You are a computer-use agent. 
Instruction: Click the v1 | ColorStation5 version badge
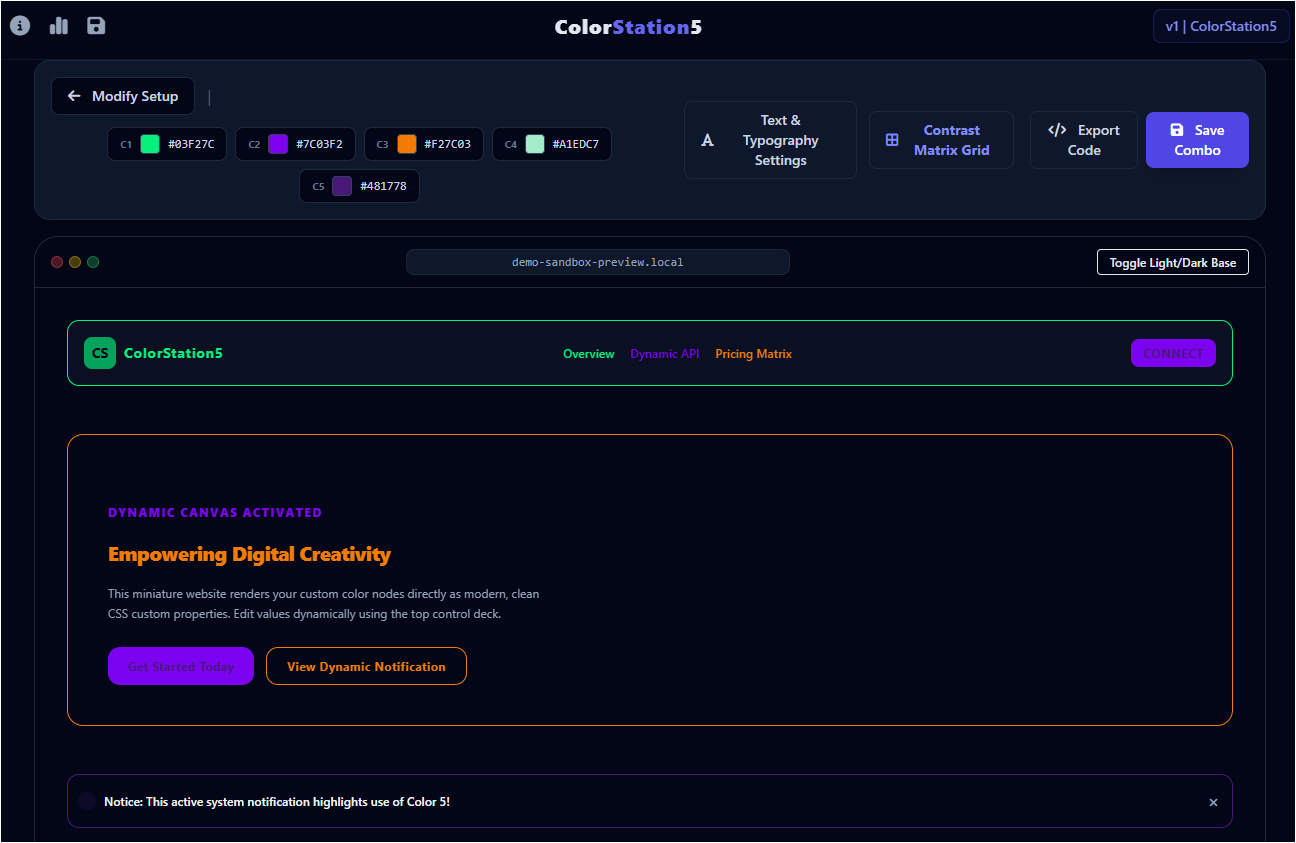(1221, 27)
